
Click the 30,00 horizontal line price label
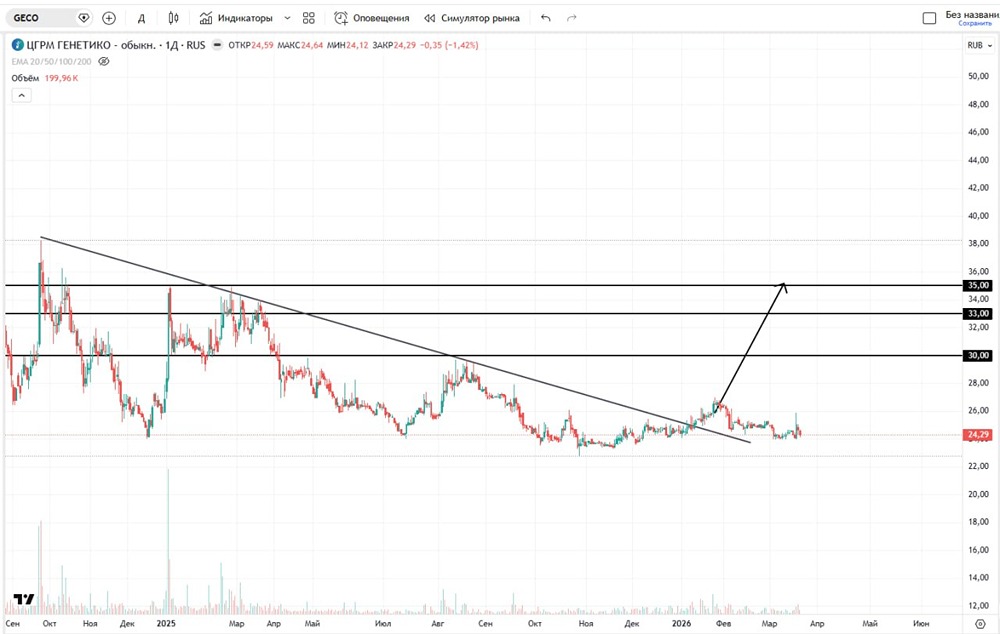[977, 355]
